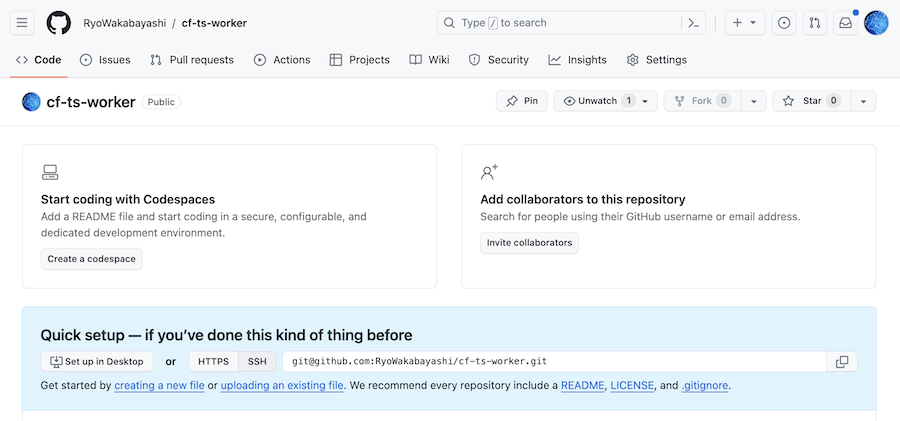Click the cf-ts-worker repository title
This screenshot has width=900, height=421.
click(x=91, y=102)
